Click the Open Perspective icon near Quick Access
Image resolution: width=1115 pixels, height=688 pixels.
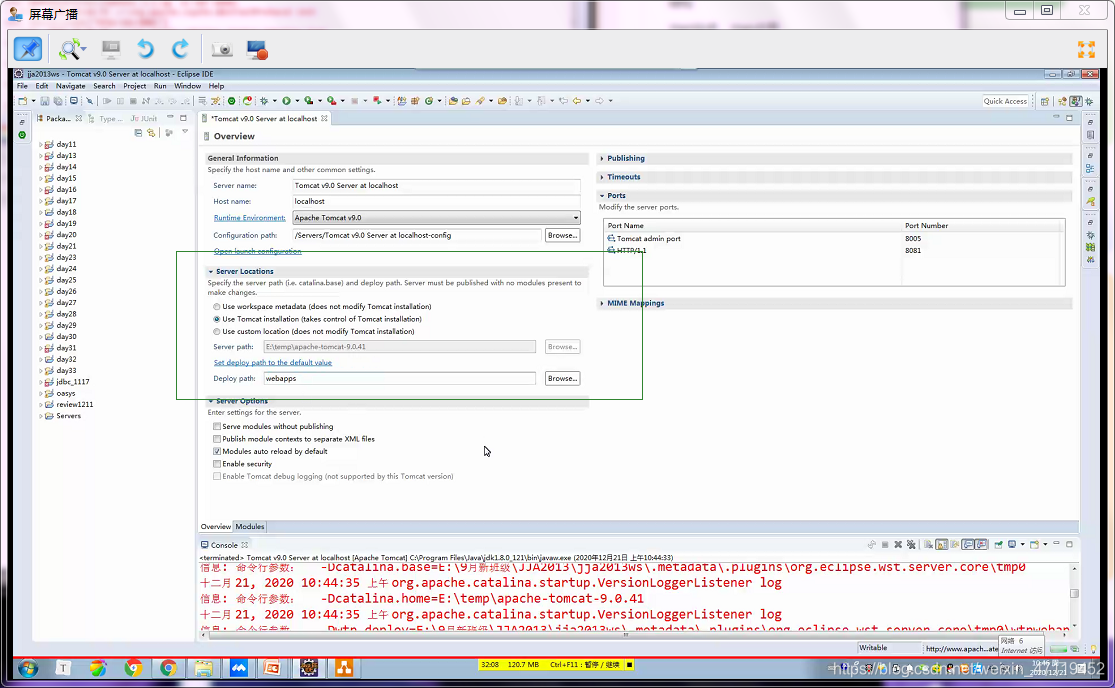1045,102
